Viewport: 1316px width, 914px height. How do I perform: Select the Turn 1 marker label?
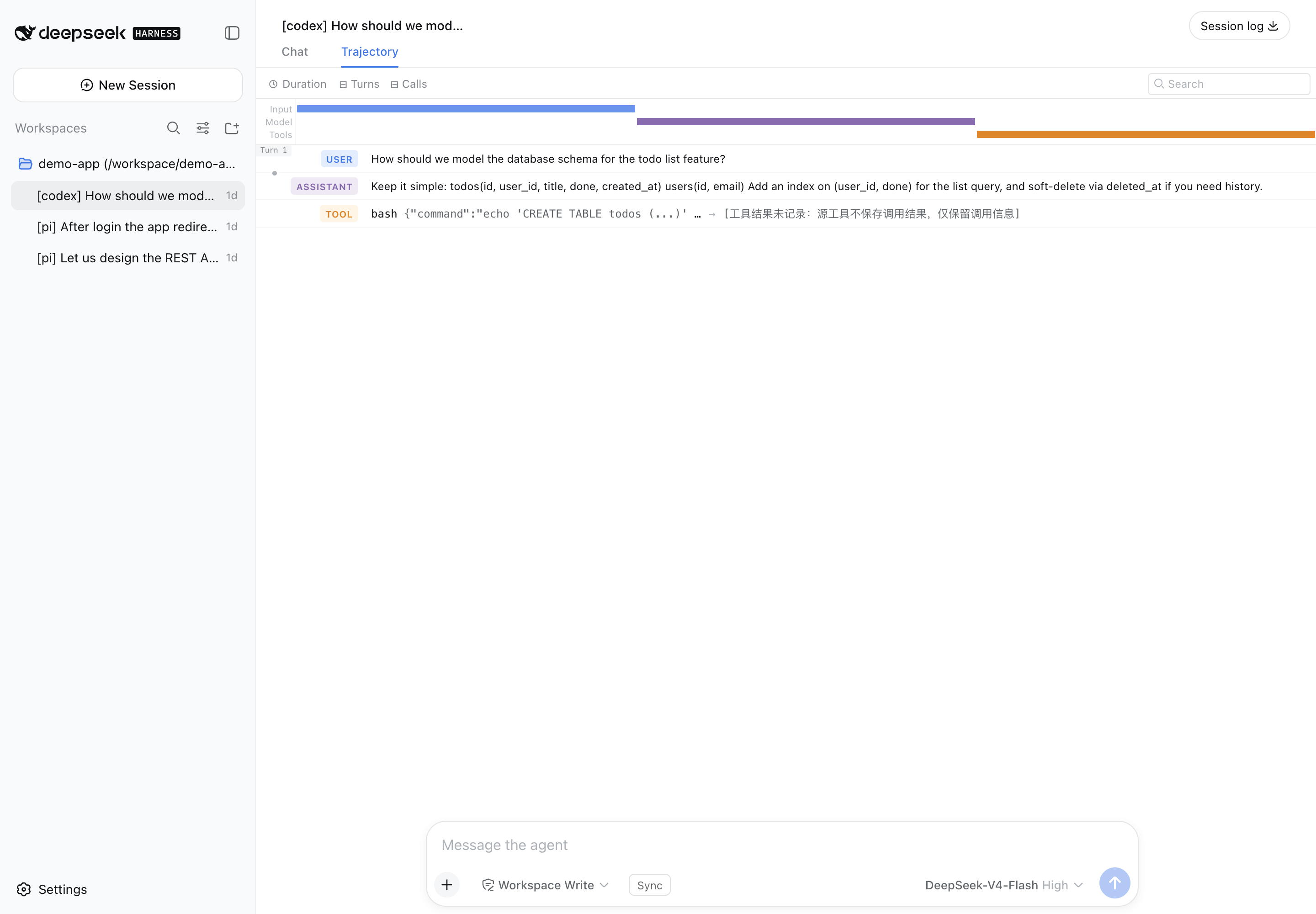[274, 150]
